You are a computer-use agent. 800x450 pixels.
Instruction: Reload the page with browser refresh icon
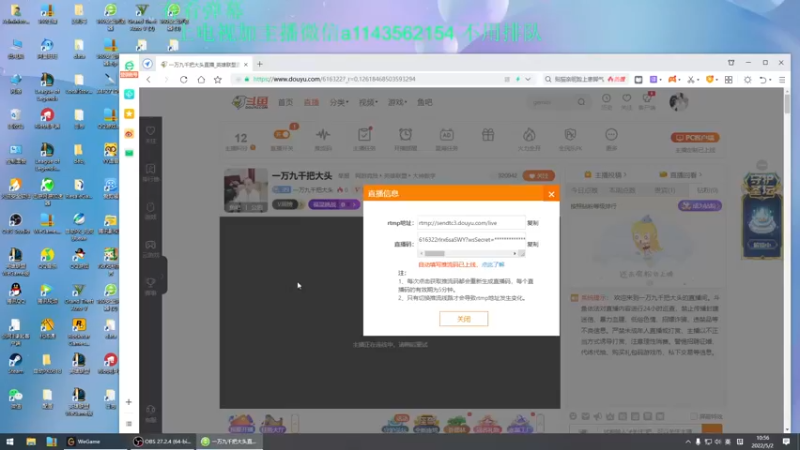coord(184,80)
